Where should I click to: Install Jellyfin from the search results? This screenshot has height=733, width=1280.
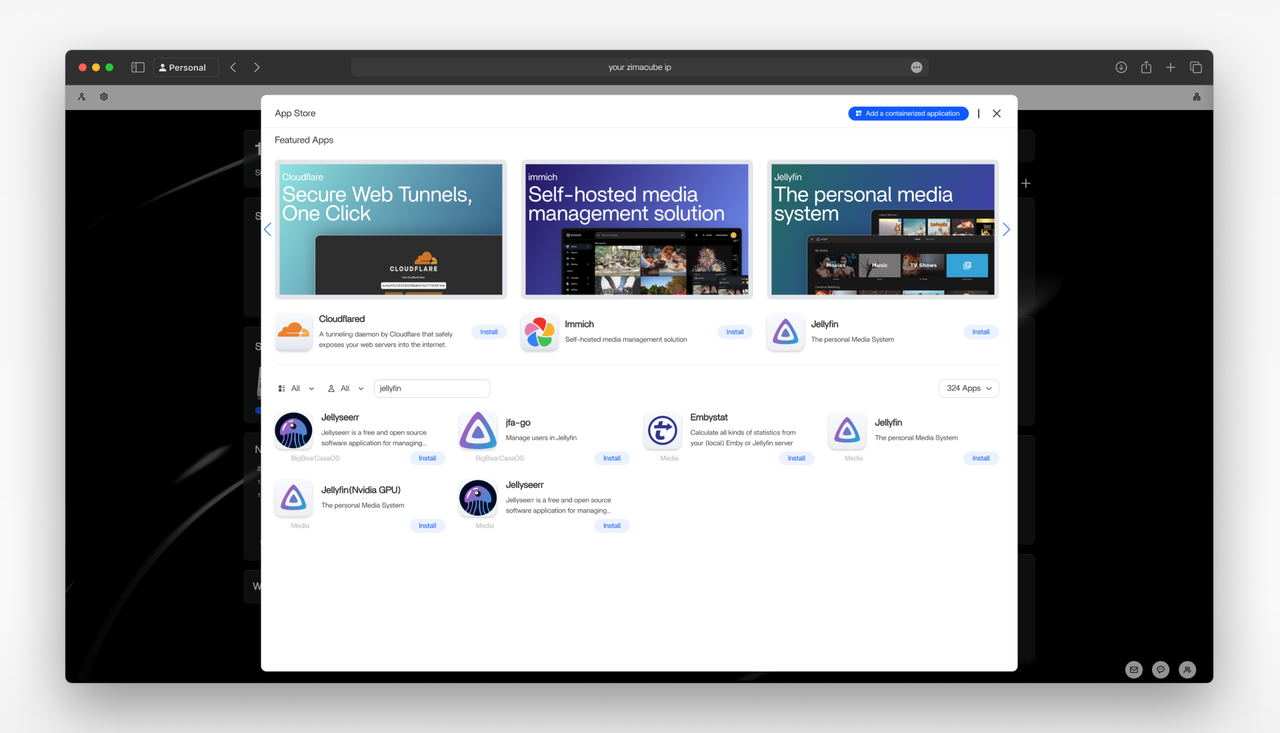[981, 458]
